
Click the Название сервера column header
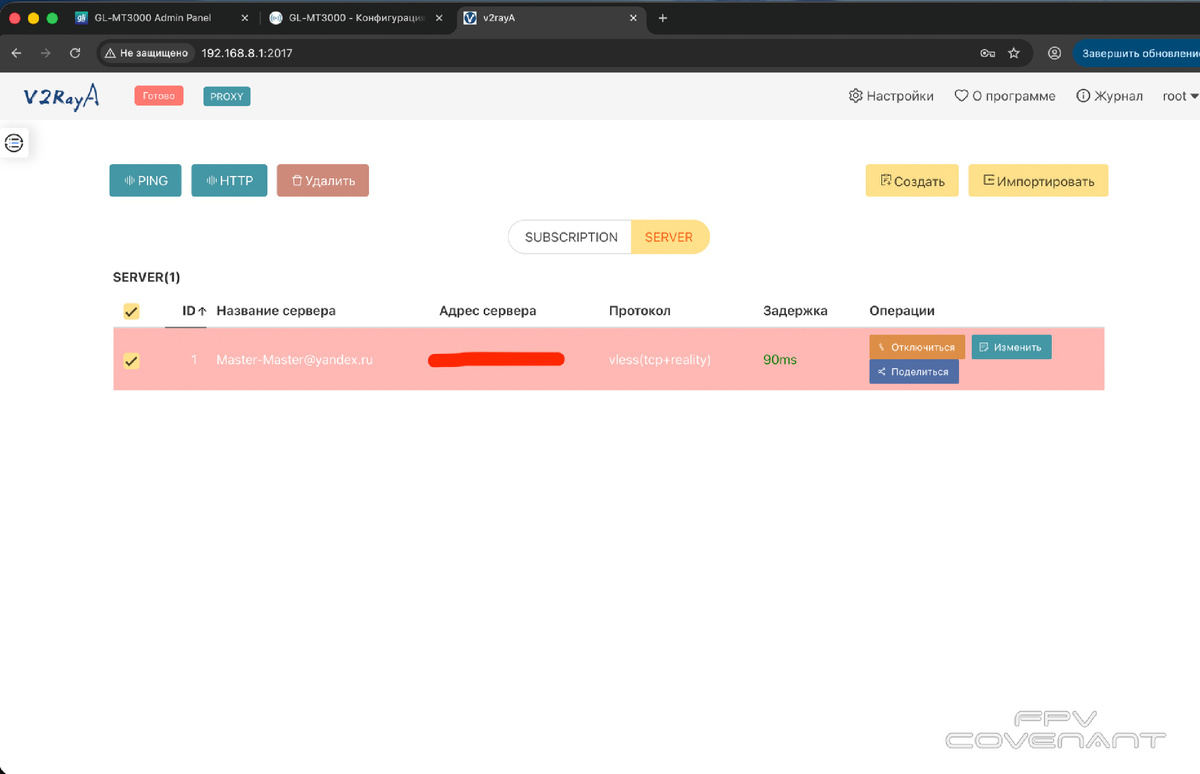(276, 311)
